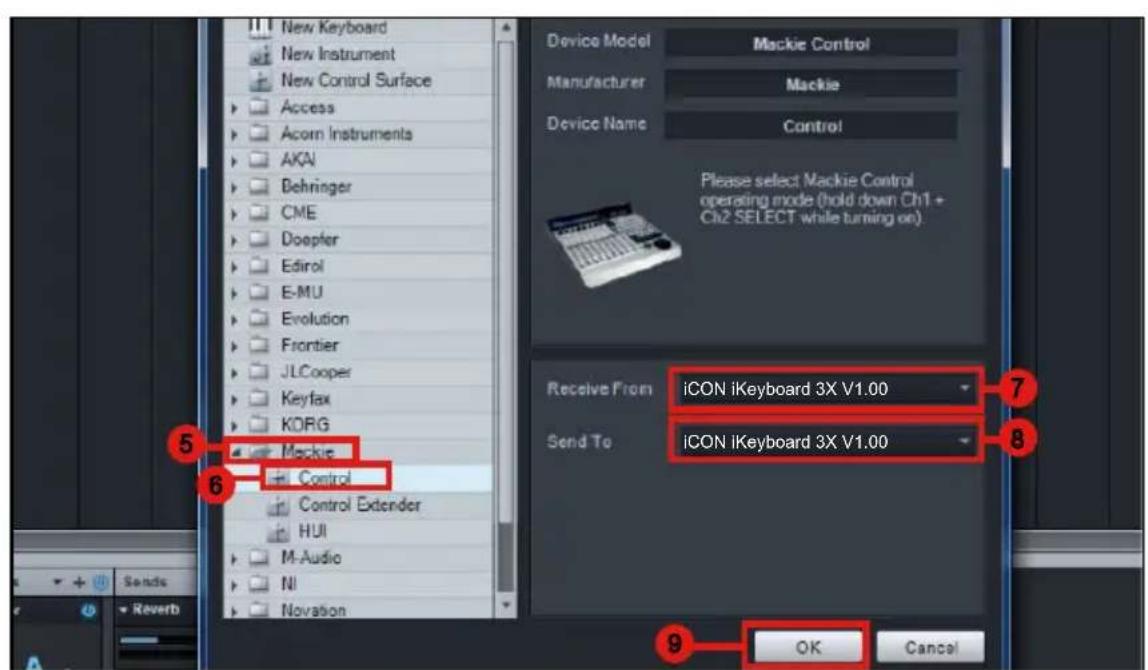Click the M-Audio folder icon

point(258,558)
